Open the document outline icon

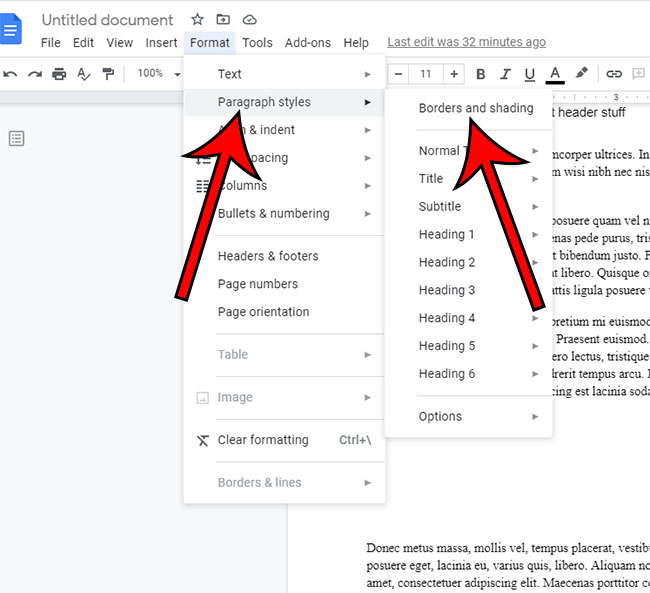16,139
